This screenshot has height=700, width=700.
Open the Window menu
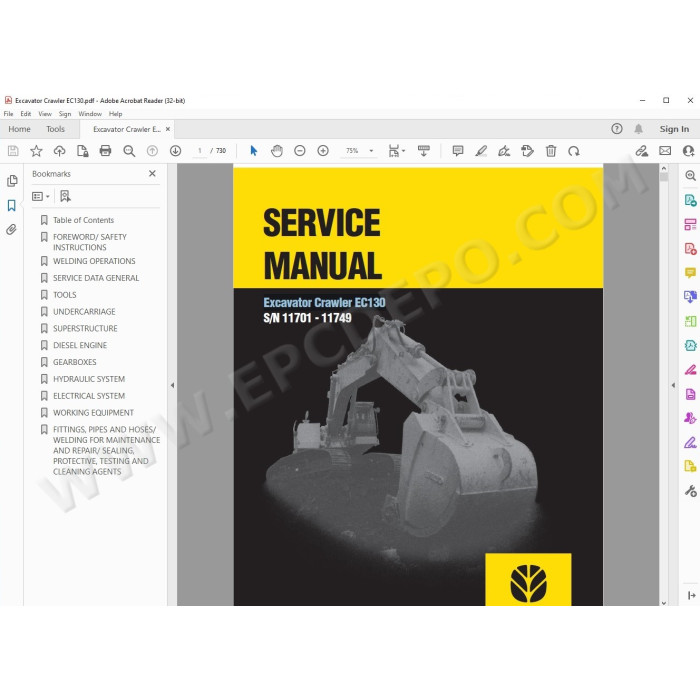90,114
